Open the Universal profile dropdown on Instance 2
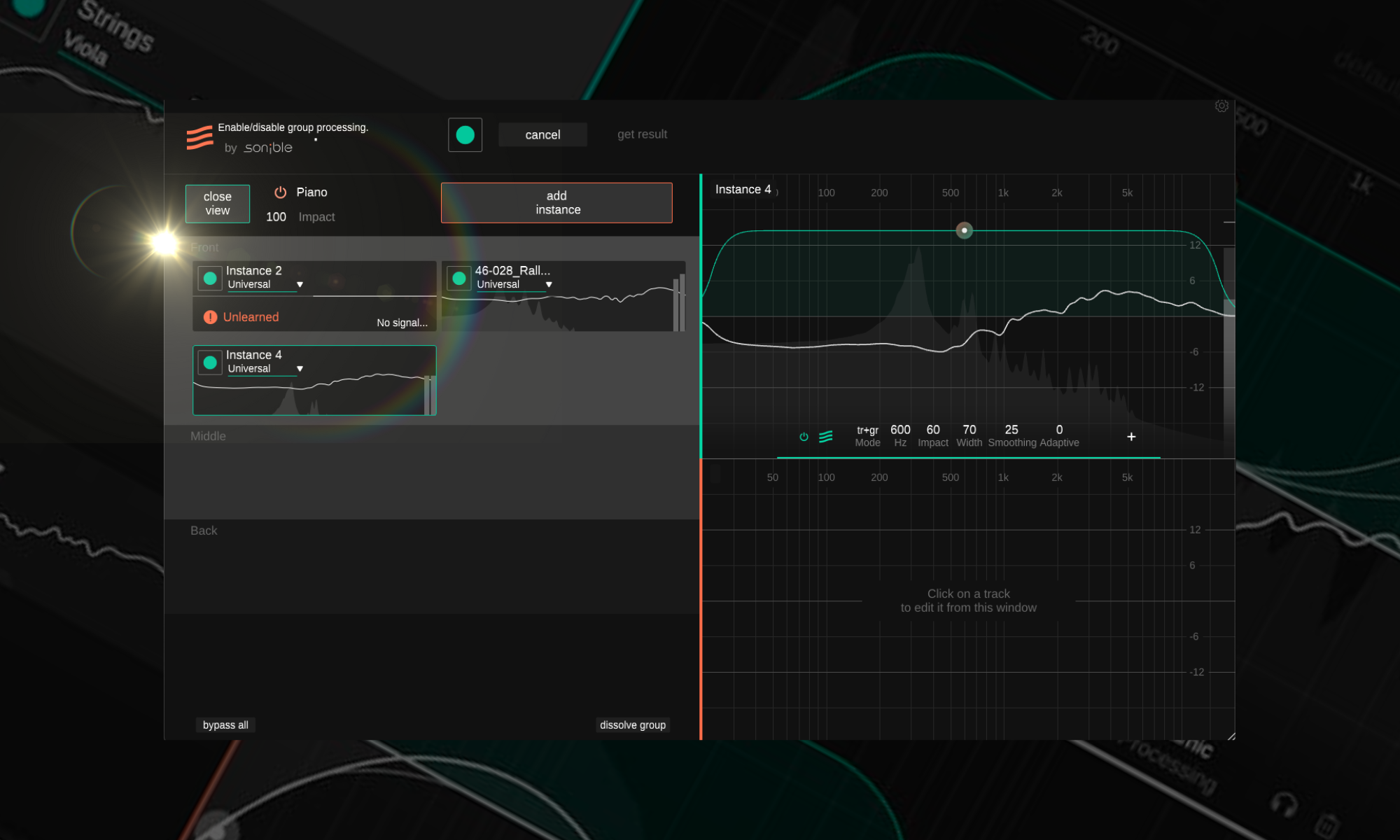The image size is (1400, 840). (300, 284)
